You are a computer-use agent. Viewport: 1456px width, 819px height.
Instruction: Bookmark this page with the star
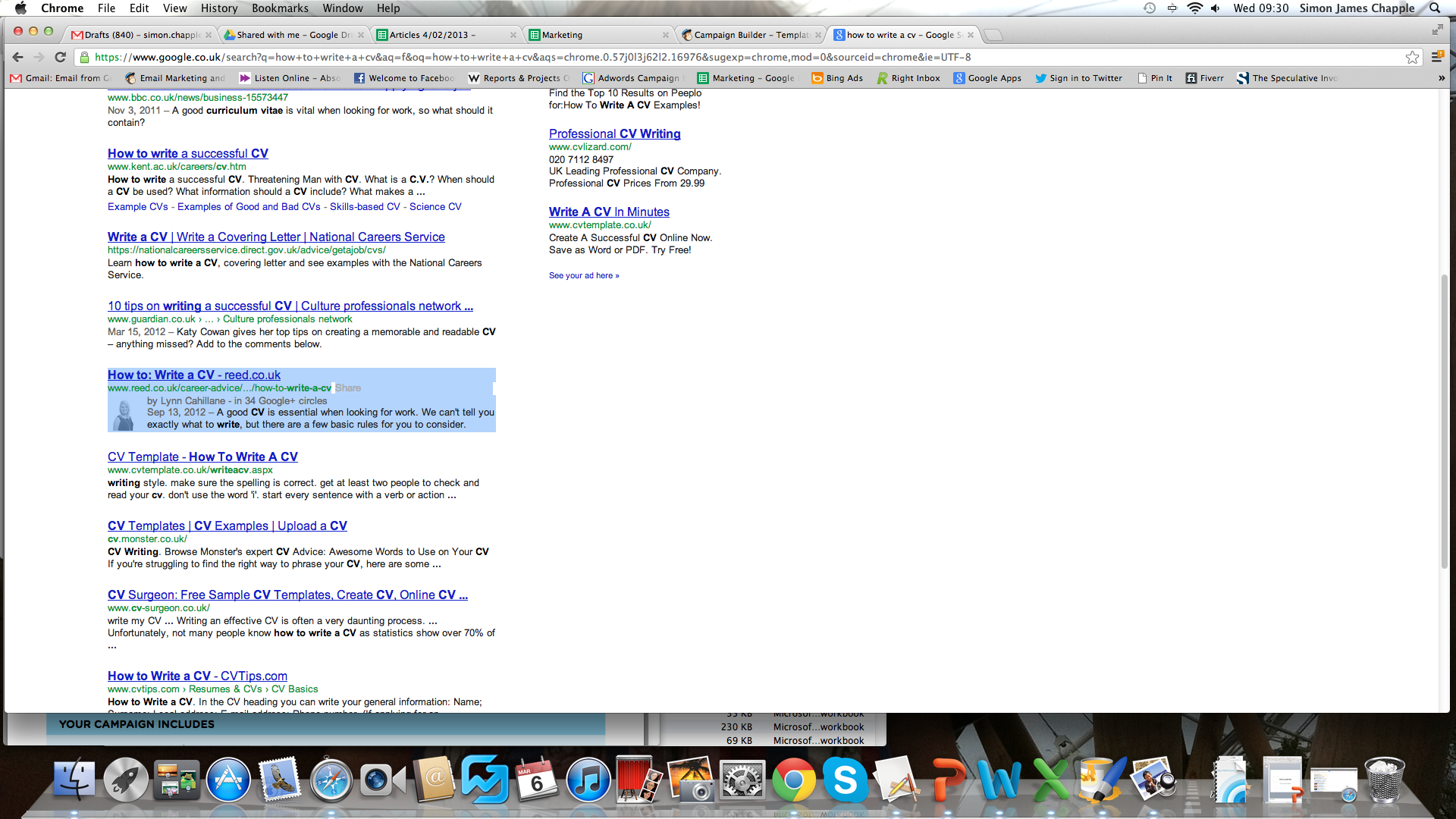(x=1412, y=57)
